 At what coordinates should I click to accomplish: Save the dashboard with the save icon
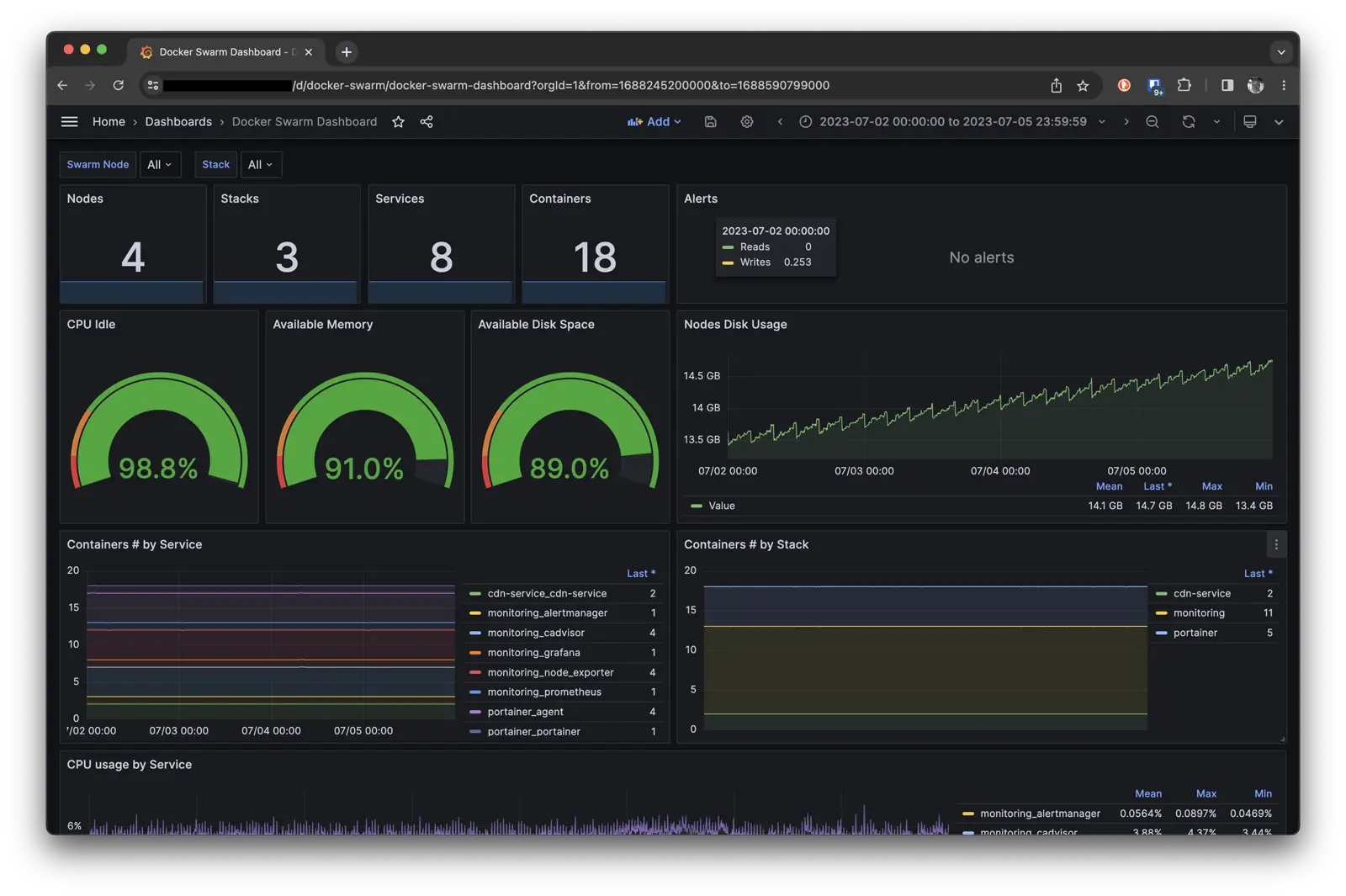click(x=710, y=122)
